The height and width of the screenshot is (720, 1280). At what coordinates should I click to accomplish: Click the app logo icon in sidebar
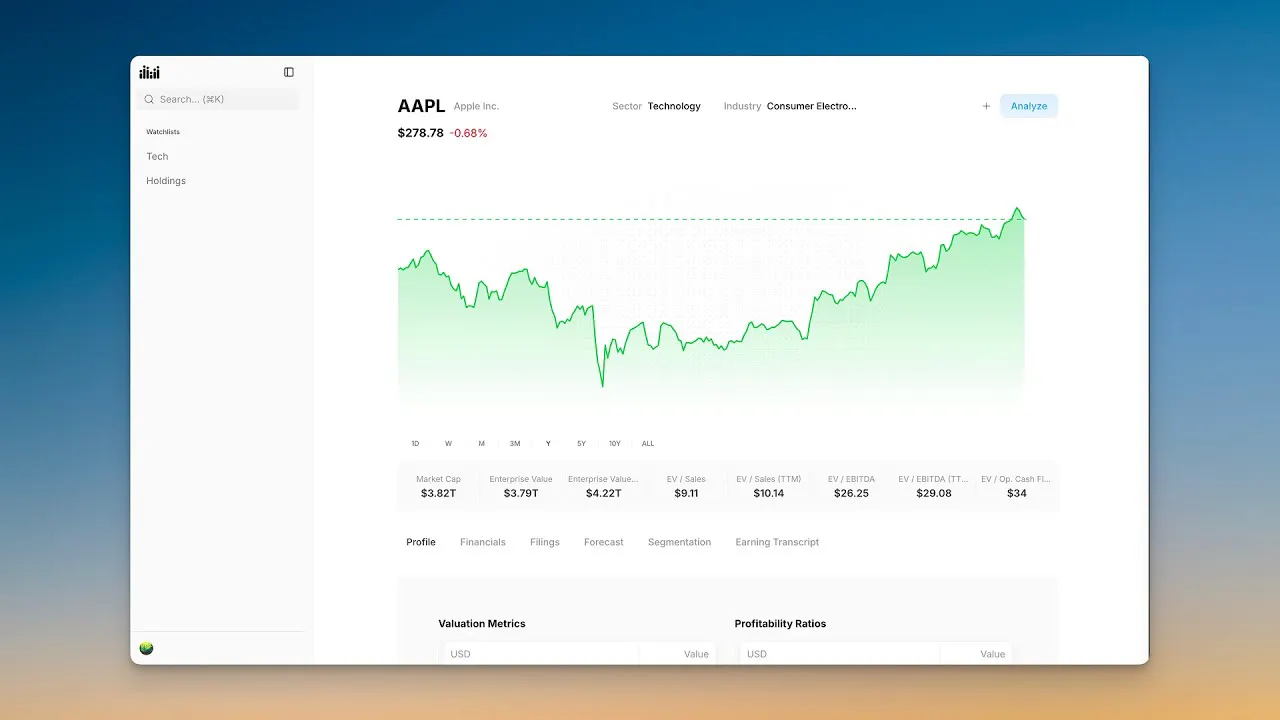tap(149, 73)
